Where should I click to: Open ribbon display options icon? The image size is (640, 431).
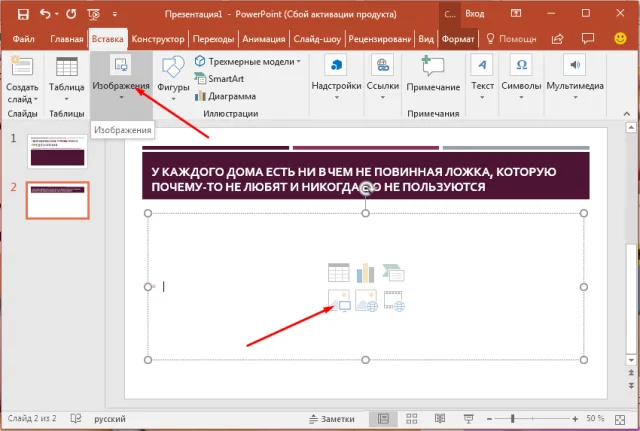[x=516, y=13]
